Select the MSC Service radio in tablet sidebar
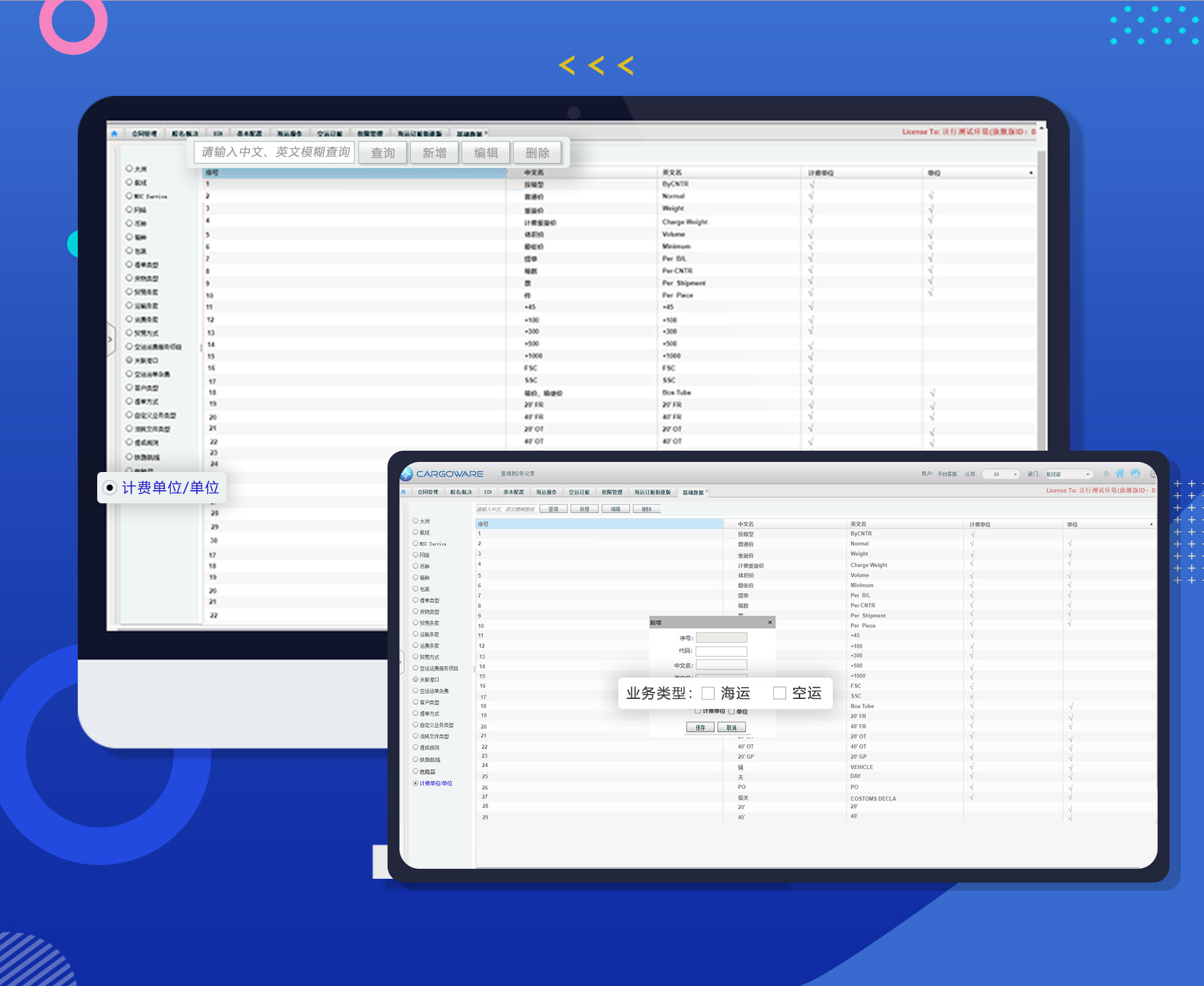1204x986 pixels. pos(415,543)
